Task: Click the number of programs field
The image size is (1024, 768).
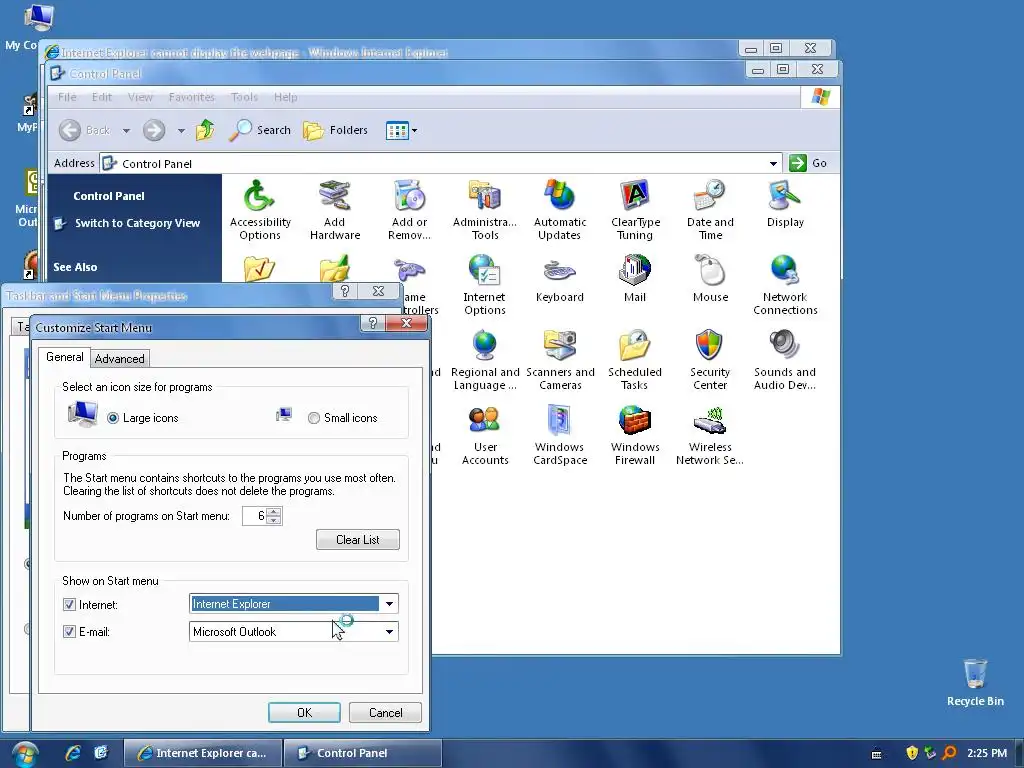Action: (x=254, y=516)
